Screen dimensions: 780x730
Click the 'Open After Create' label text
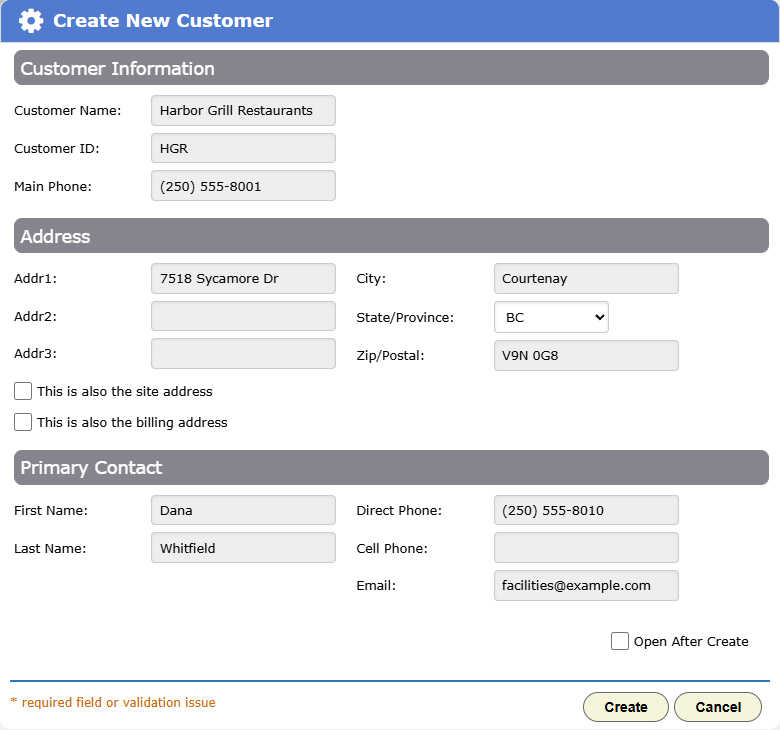point(691,641)
